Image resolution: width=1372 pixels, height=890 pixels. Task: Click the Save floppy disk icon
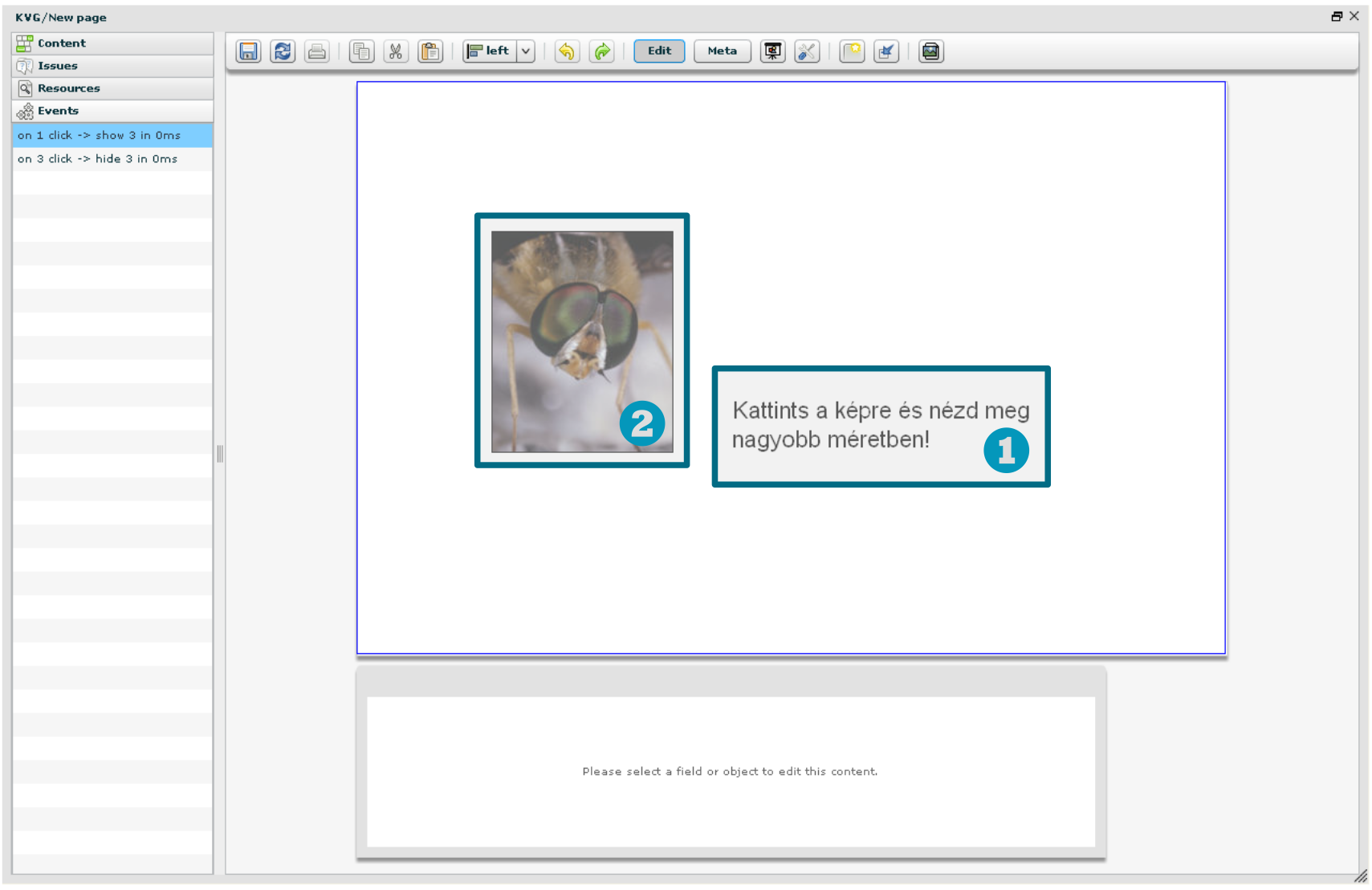[x=248, y=51]
